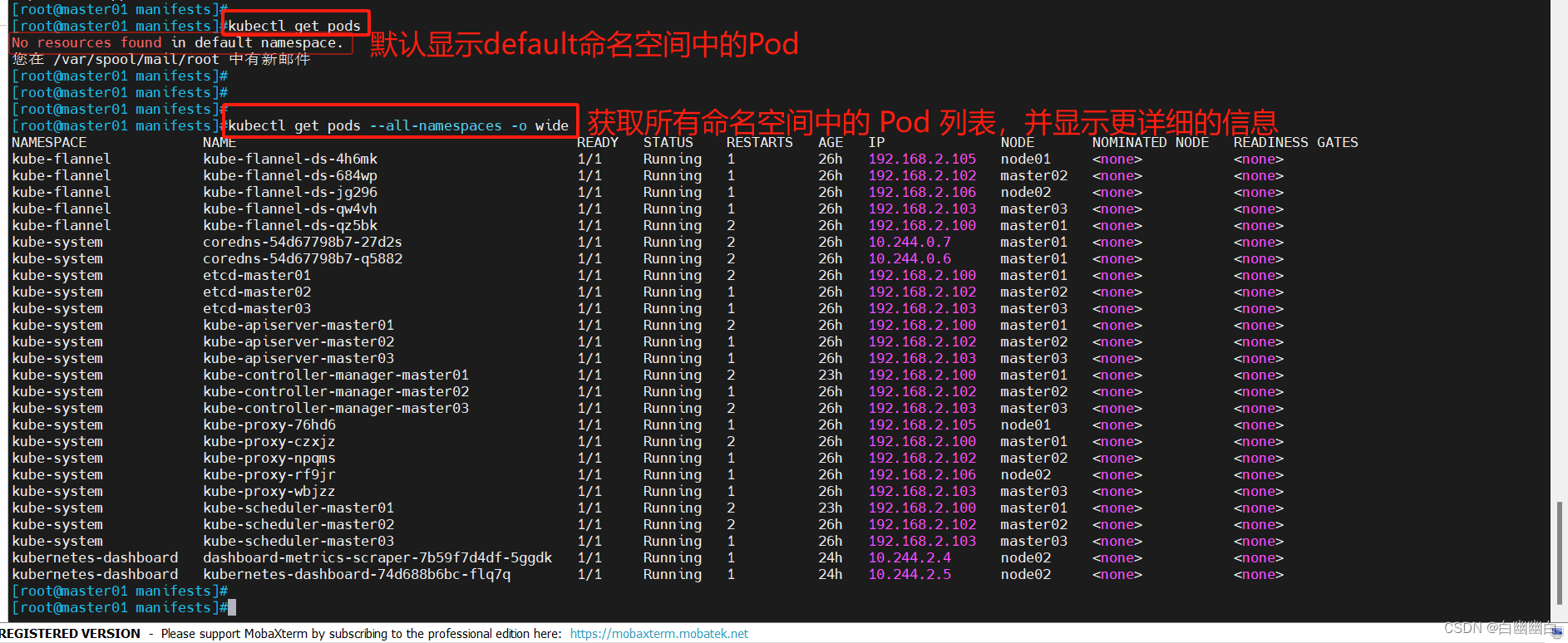Click pod name kube-scheduler-master02
This screenshot has height=643, width=1568.
[298, 524]
